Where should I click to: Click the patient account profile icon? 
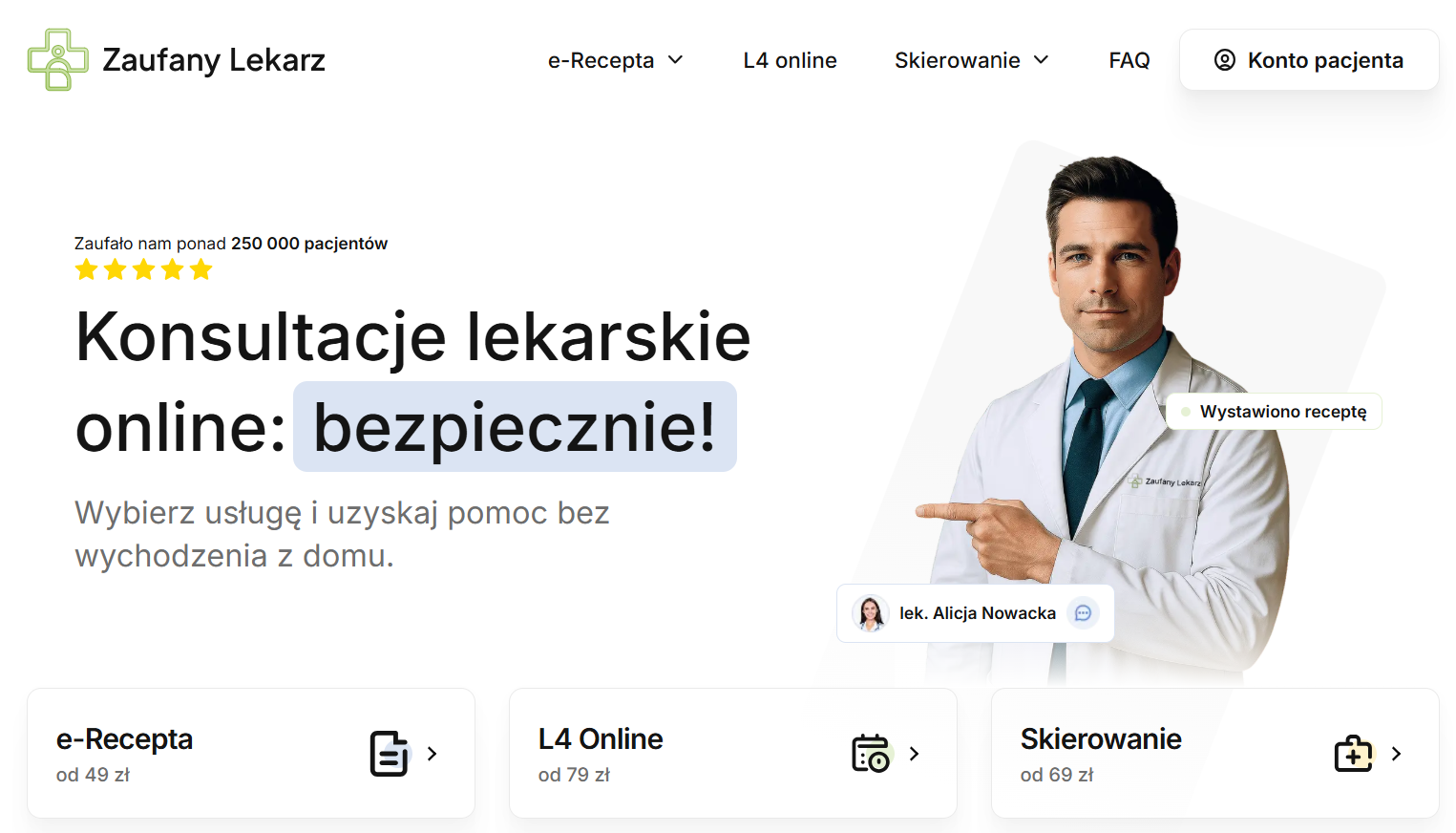[1225, 59]
